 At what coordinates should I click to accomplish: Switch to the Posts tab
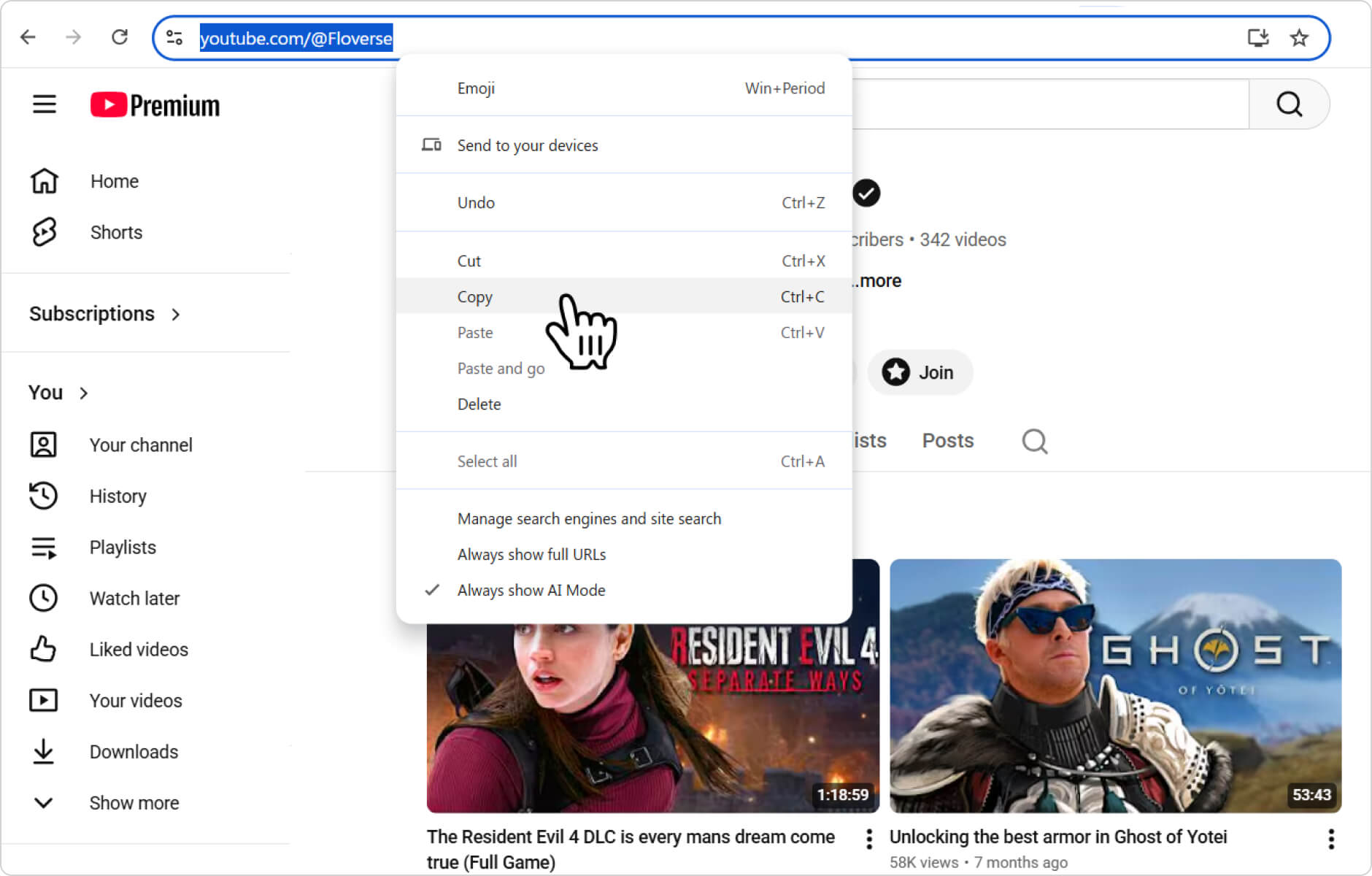click(x=947, y=441)
